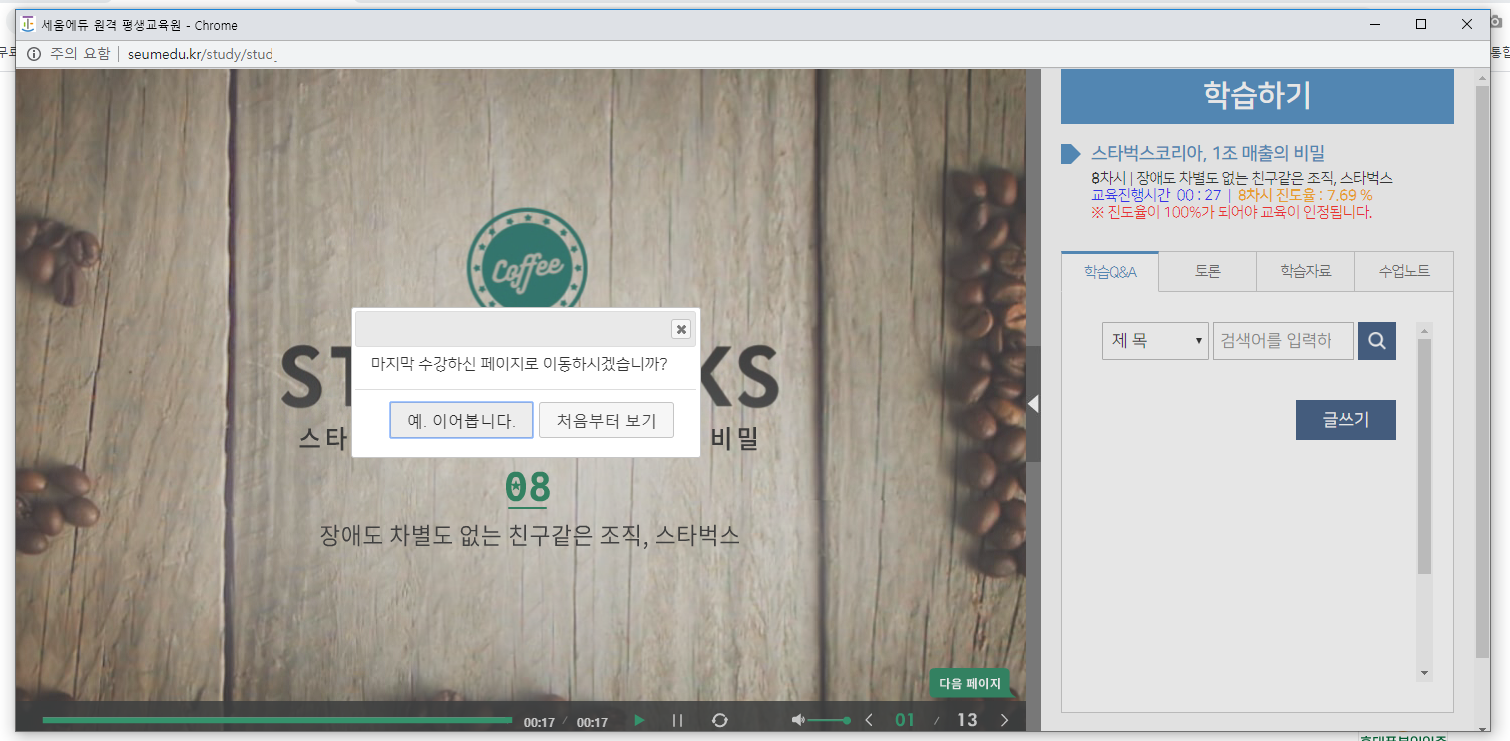Go to next page with right chevron

pos(1004,720)
